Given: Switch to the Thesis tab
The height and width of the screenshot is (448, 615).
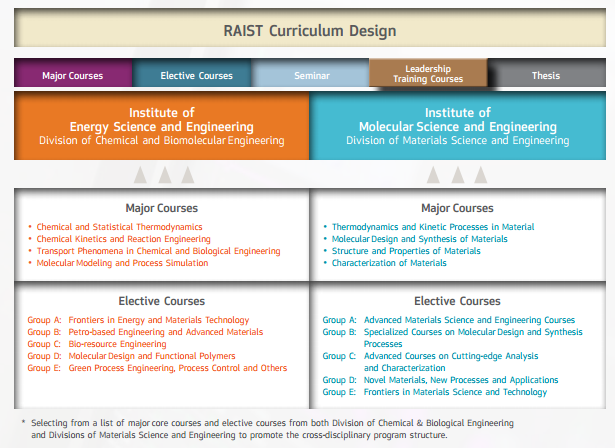Looking at the screenshot, I should tap(547, 73).
